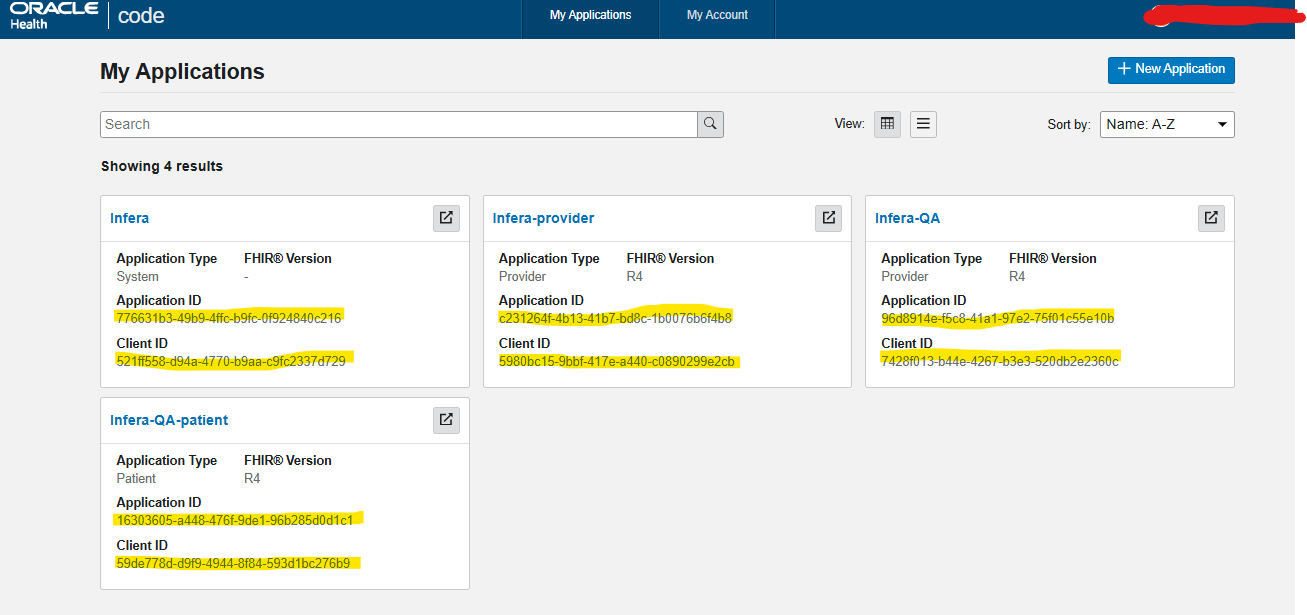Click Infera-provider's Client ID value
Image resolution: width=1307 pixels, height=615 pixels.
coord(617,361)
